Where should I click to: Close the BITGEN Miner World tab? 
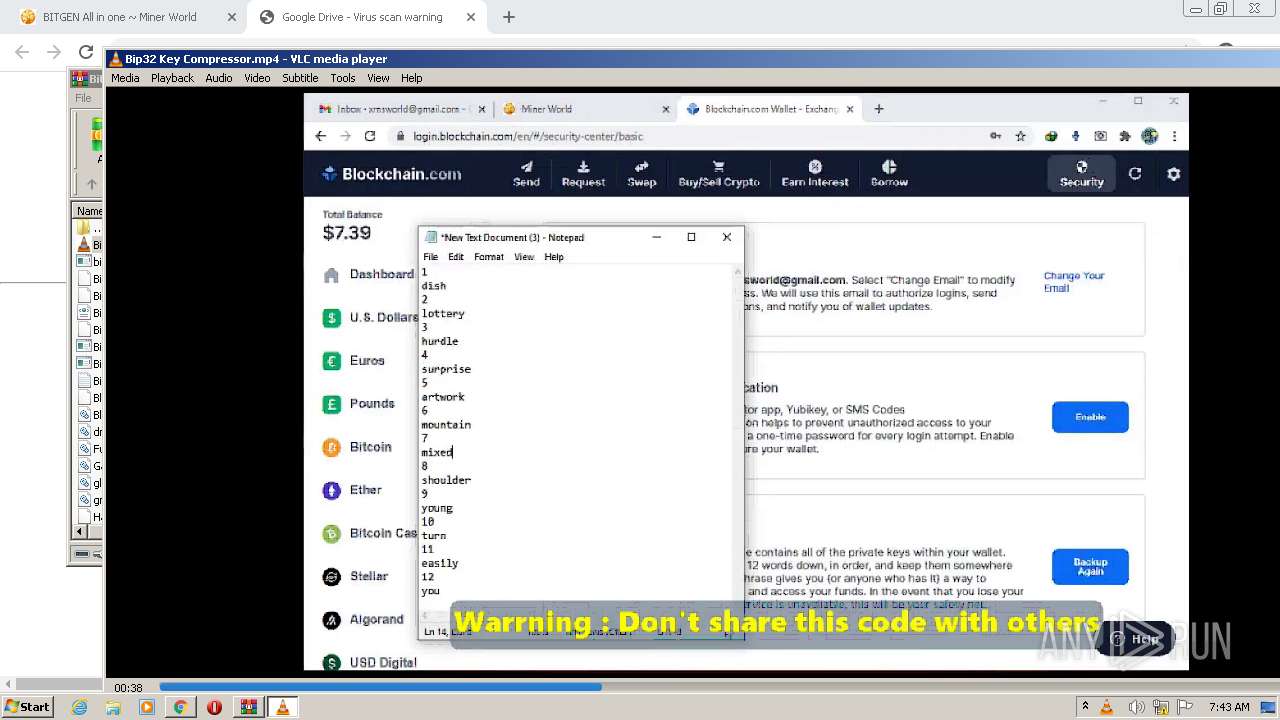pyautogui.click(x=232, y=17)
